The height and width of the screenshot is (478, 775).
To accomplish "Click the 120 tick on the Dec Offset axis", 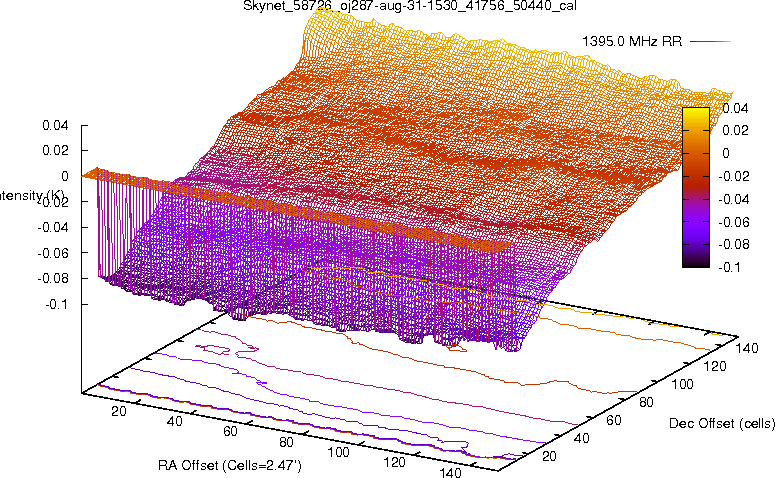I will [714, 366].
